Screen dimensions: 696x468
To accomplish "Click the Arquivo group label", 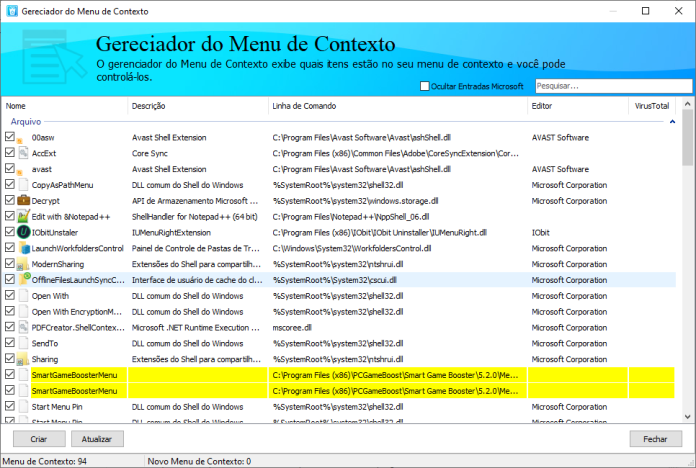I will click(x=26, y=122).
